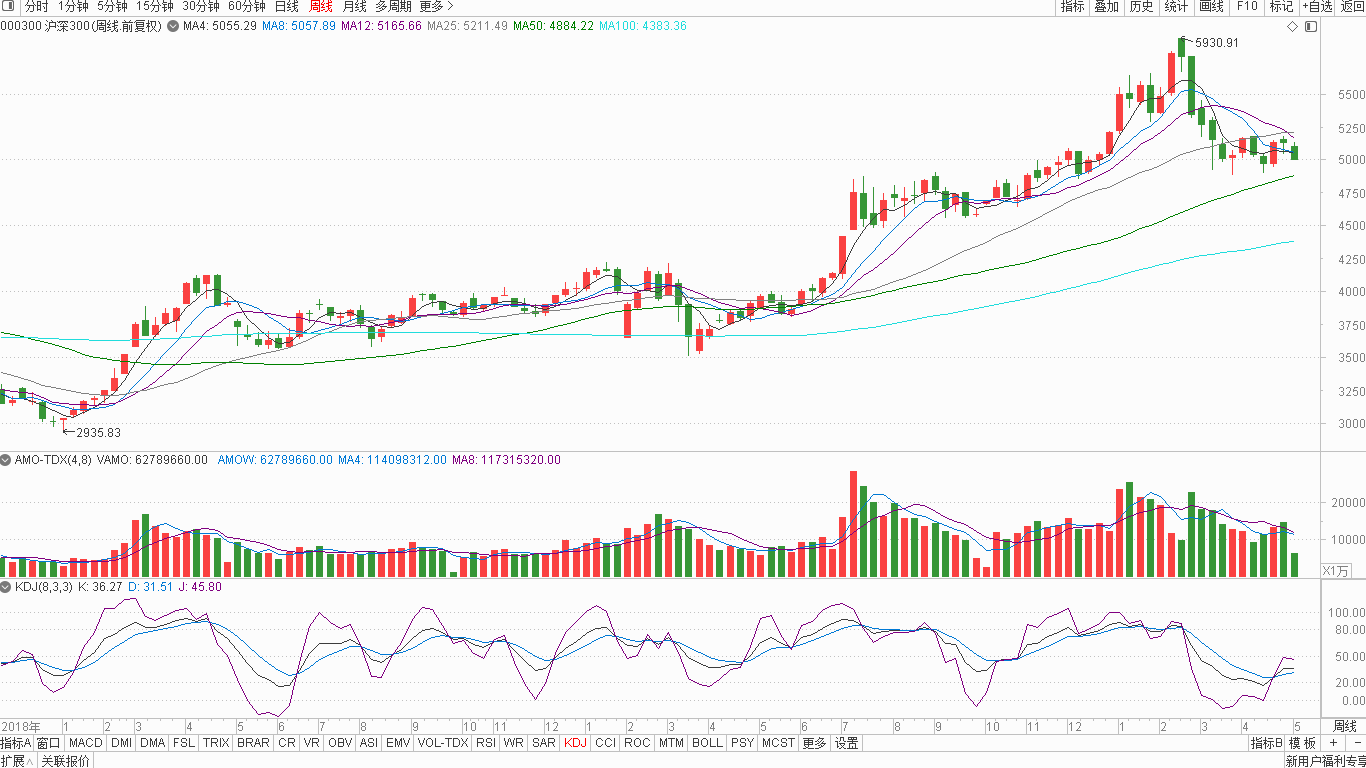Image resolution: width=1366 pixels, height=768 pixels.
Task: Open the 历史 history button
Action: click(1141, 6)
